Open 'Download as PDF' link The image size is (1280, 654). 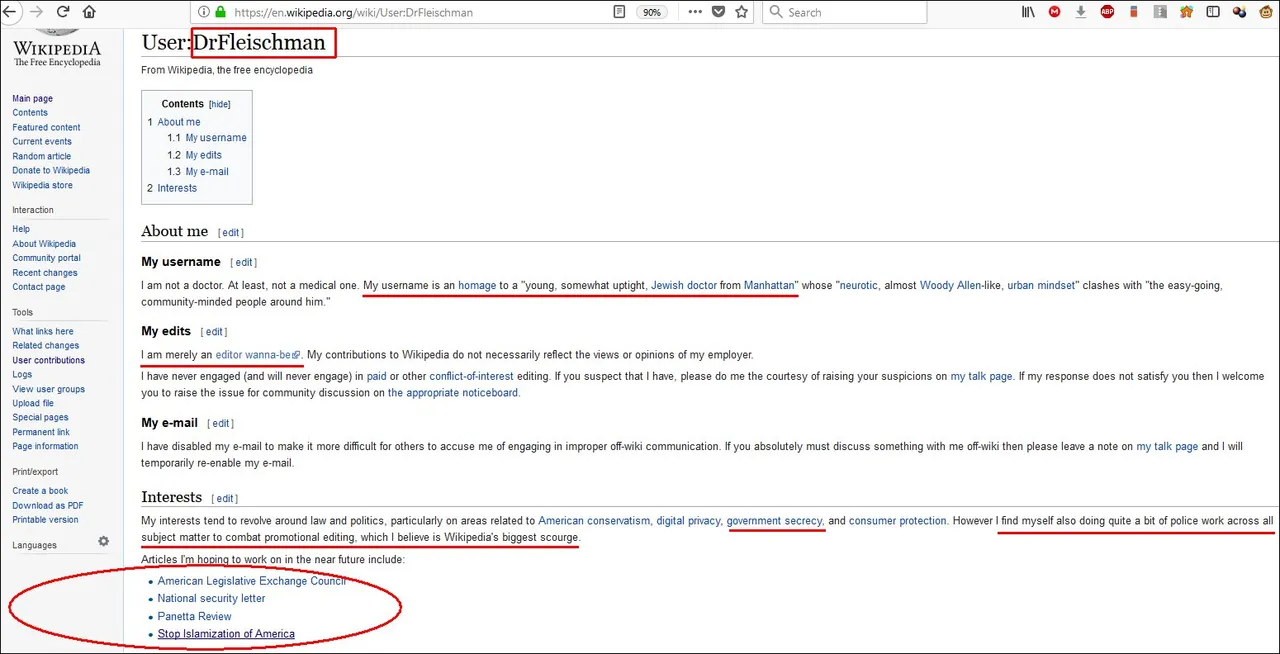[48, 505]
